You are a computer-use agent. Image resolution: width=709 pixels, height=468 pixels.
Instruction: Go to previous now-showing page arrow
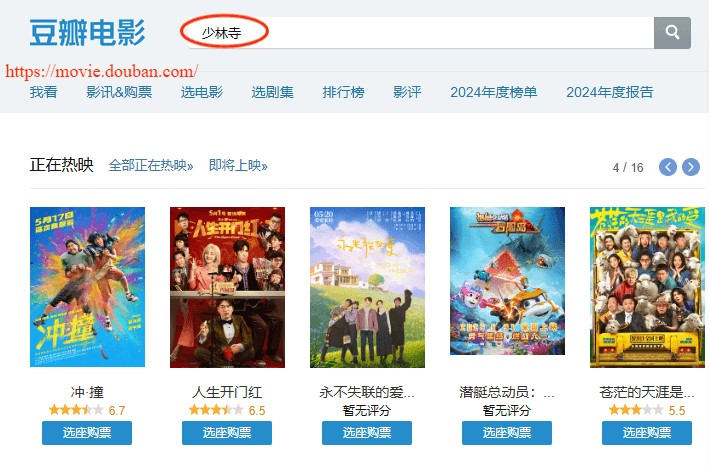(x=668, y=167)
